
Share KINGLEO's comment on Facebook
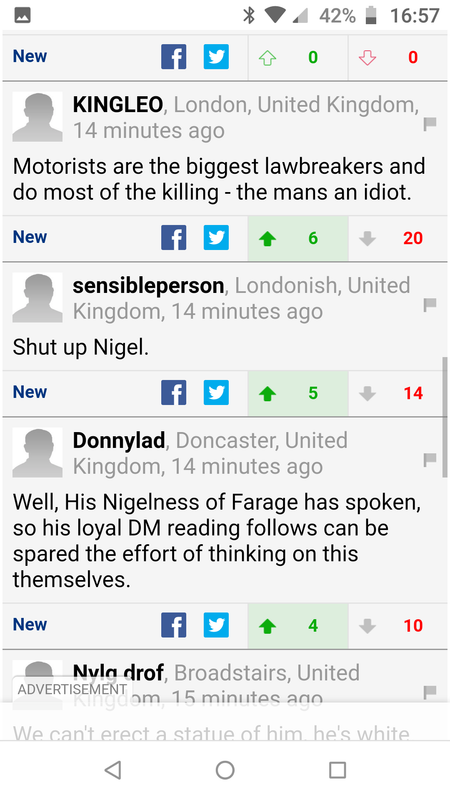click(173, 238)
